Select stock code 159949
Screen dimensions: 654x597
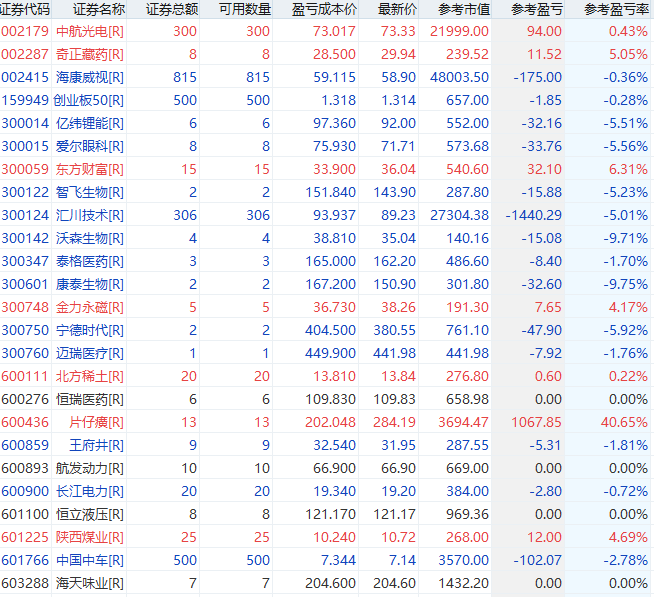tap(25, 100)
